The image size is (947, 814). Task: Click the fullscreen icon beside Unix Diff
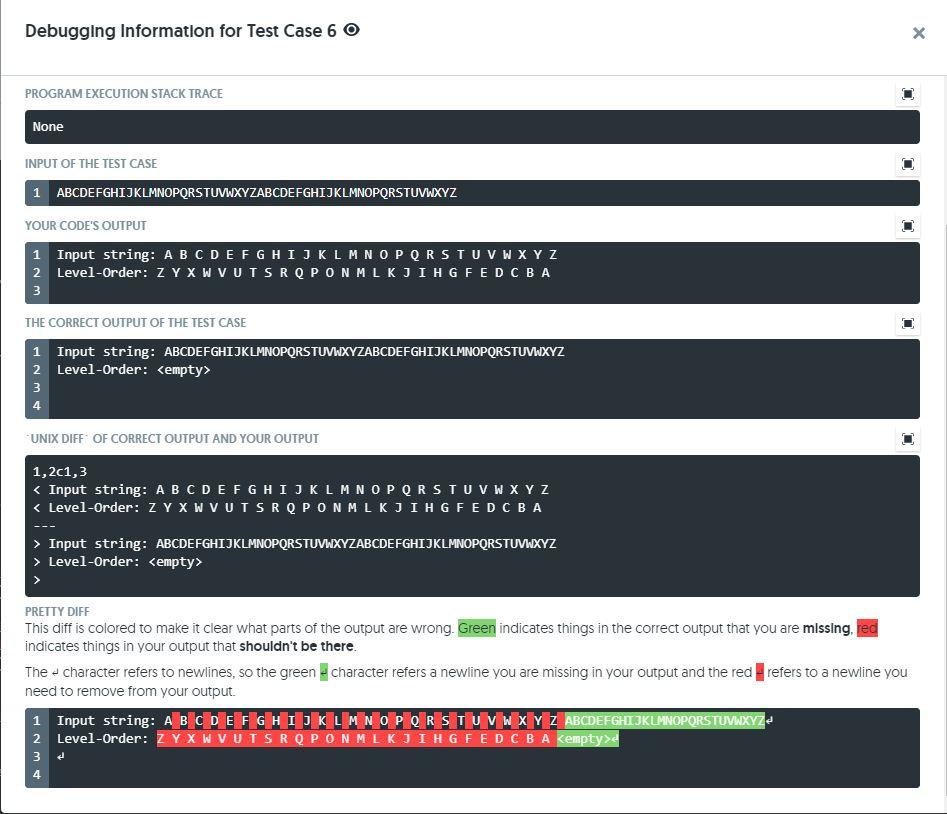coord(907,438)
